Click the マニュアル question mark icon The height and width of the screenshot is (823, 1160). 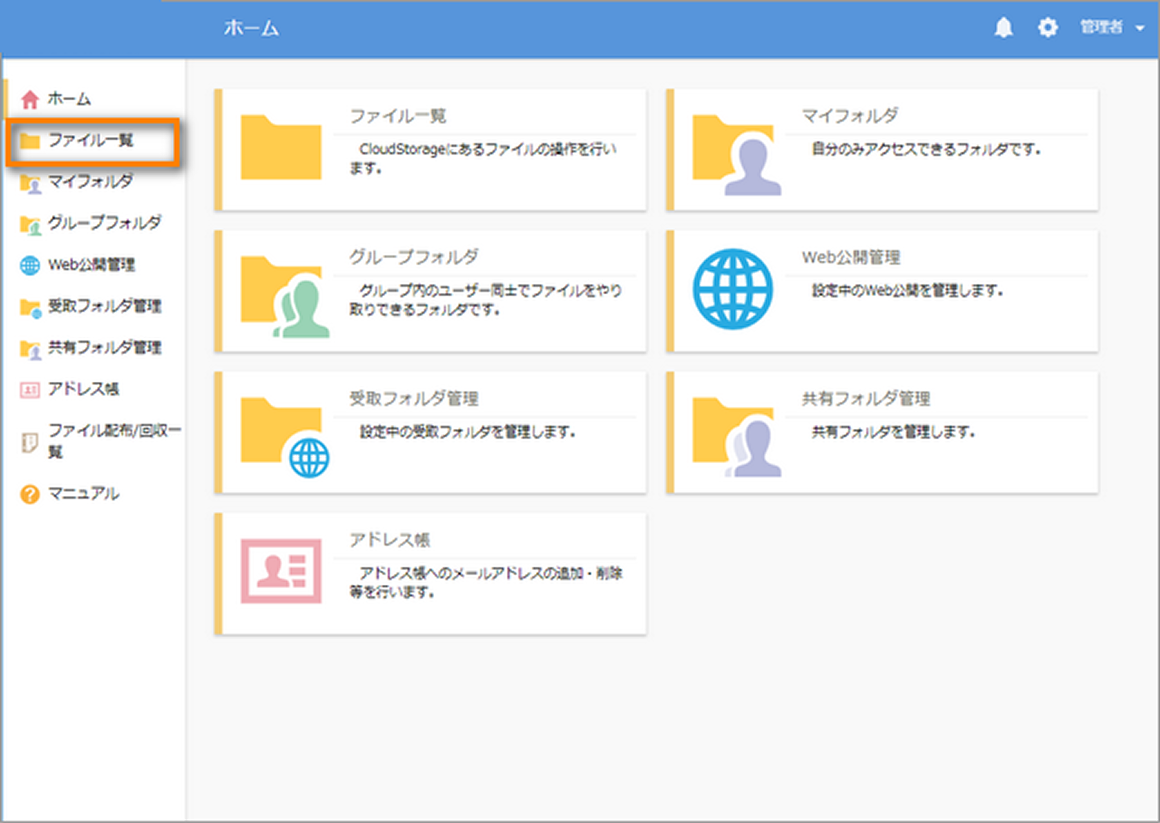click(x=30, y=493)
